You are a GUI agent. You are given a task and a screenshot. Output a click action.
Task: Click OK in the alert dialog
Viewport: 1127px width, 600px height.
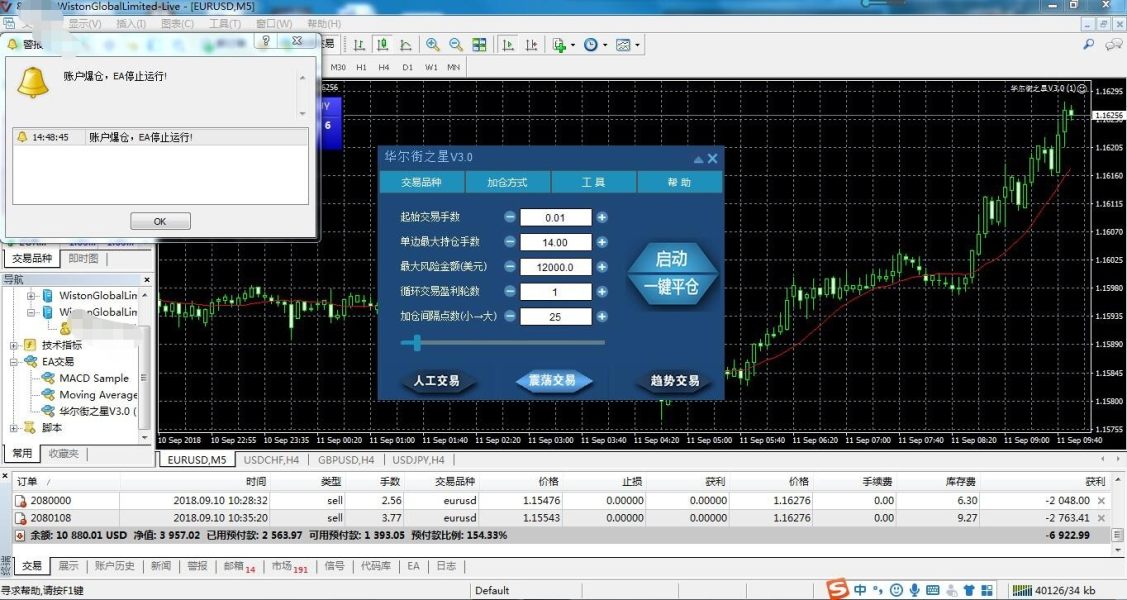160,222
